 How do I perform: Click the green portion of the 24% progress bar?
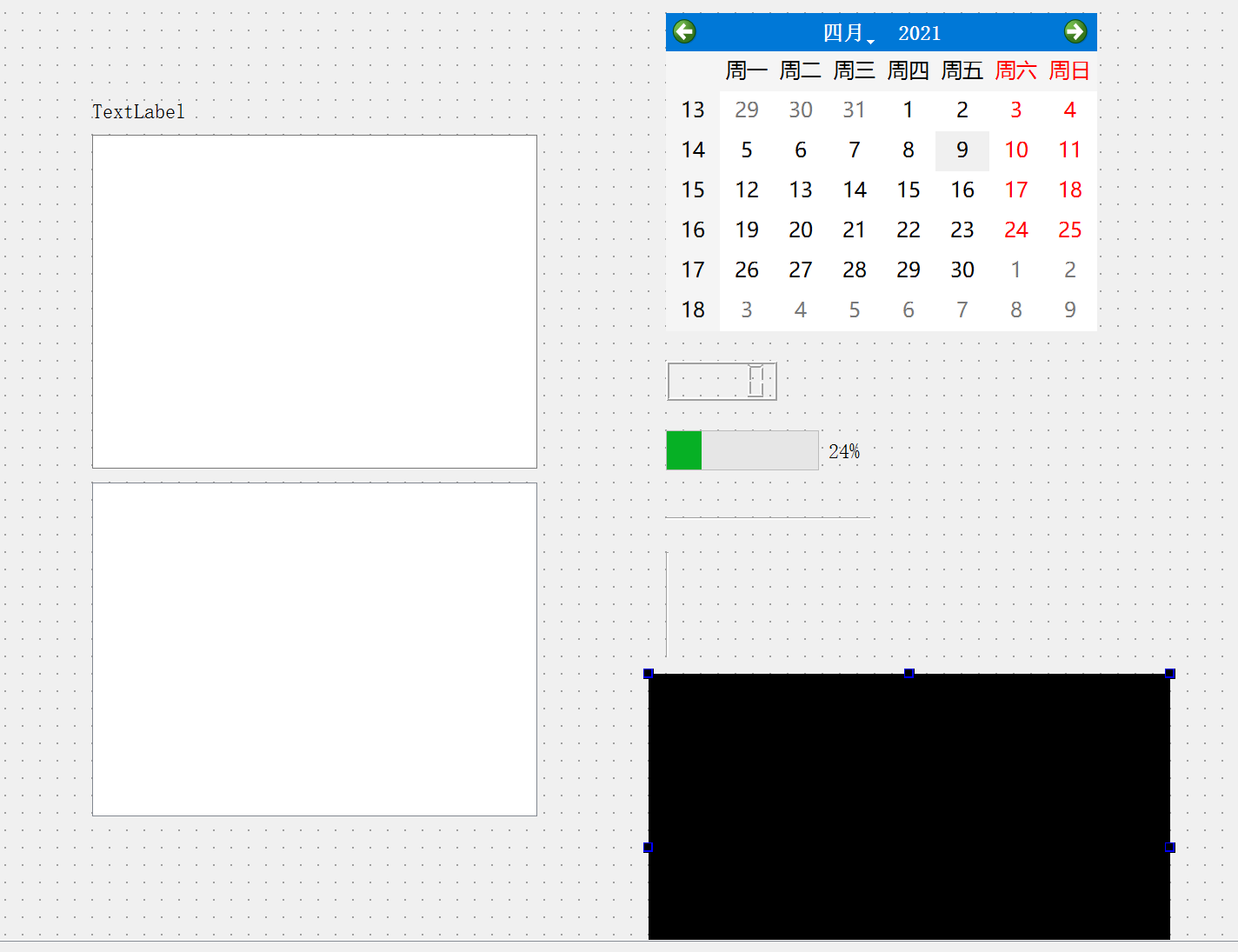click(683, 449)
